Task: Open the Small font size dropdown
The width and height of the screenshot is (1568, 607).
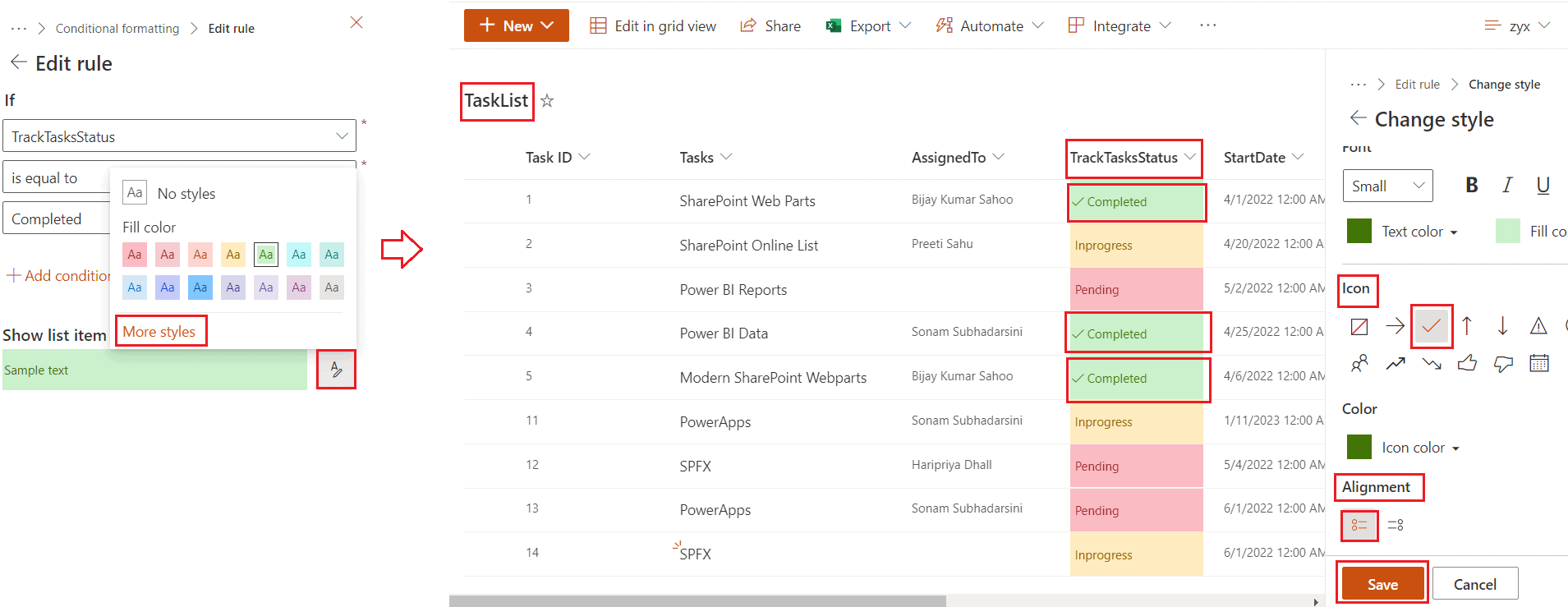Action: tap(1387, 186)
